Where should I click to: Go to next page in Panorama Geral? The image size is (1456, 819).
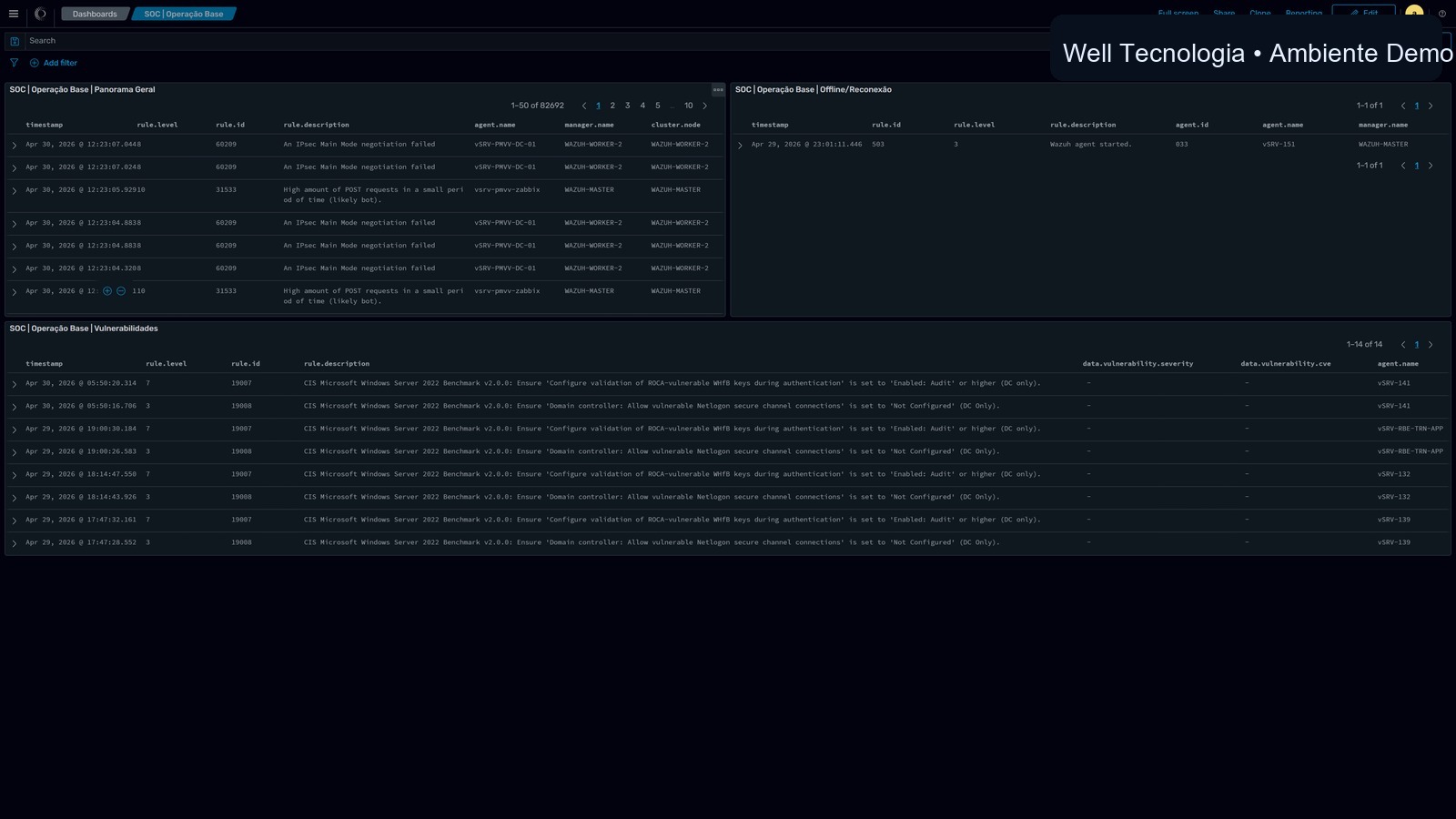[x=704, y=106]
